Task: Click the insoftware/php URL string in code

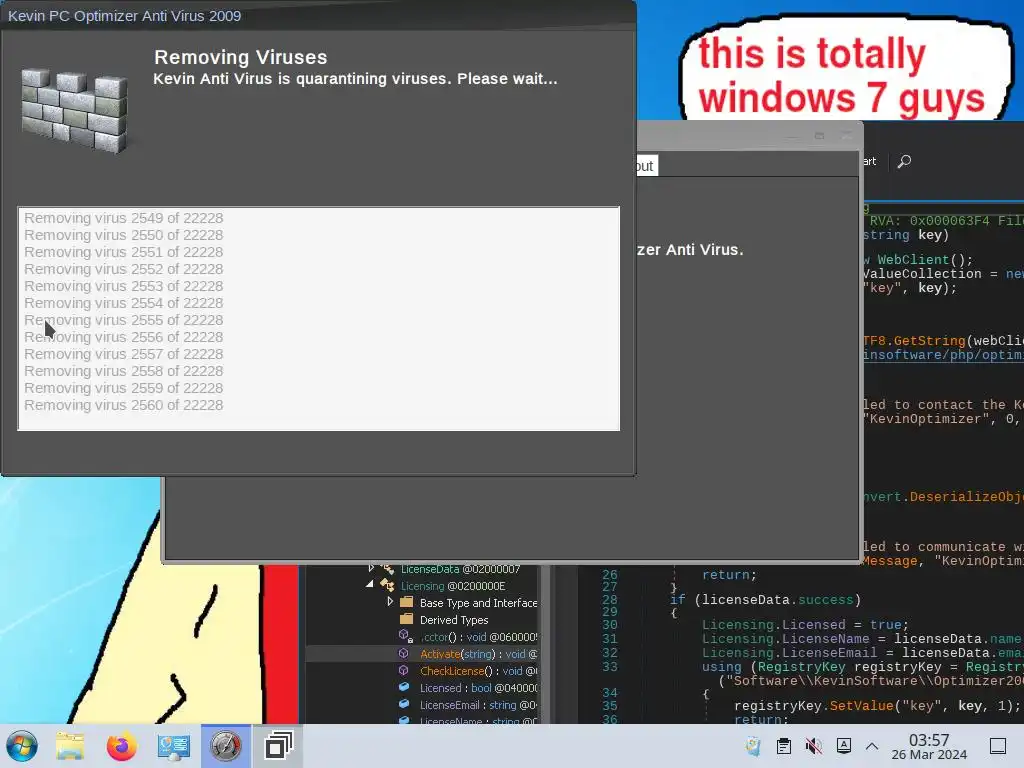Action: [x=943, y=355]
